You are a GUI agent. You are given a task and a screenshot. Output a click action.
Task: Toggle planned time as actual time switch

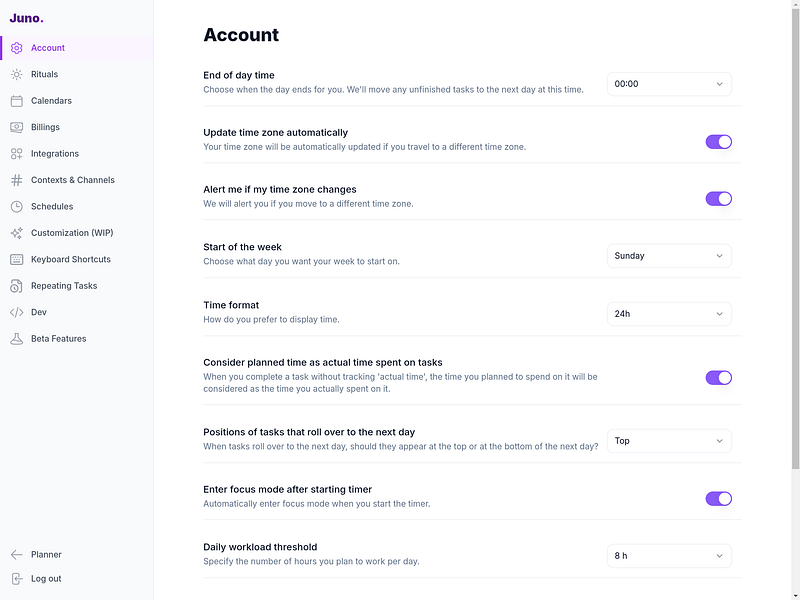pyautogui.click(x=718, y=378)
